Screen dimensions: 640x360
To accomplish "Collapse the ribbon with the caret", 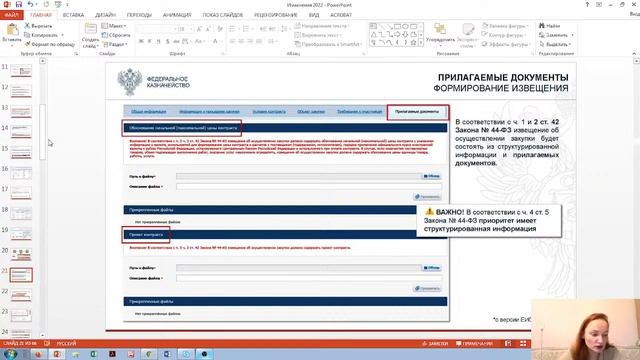I will point(634,53).
